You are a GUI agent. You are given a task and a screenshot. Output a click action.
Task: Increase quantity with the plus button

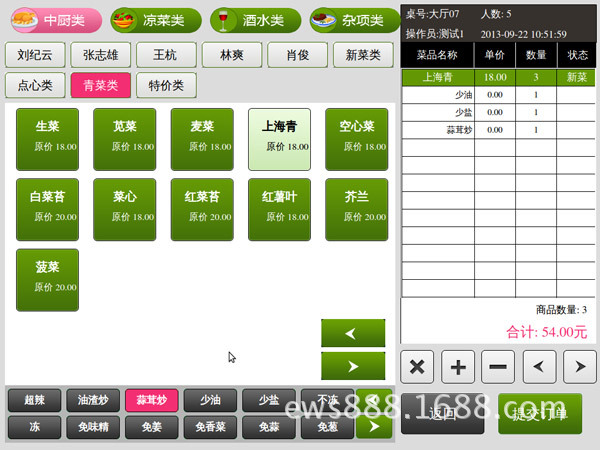coord(458,367)
